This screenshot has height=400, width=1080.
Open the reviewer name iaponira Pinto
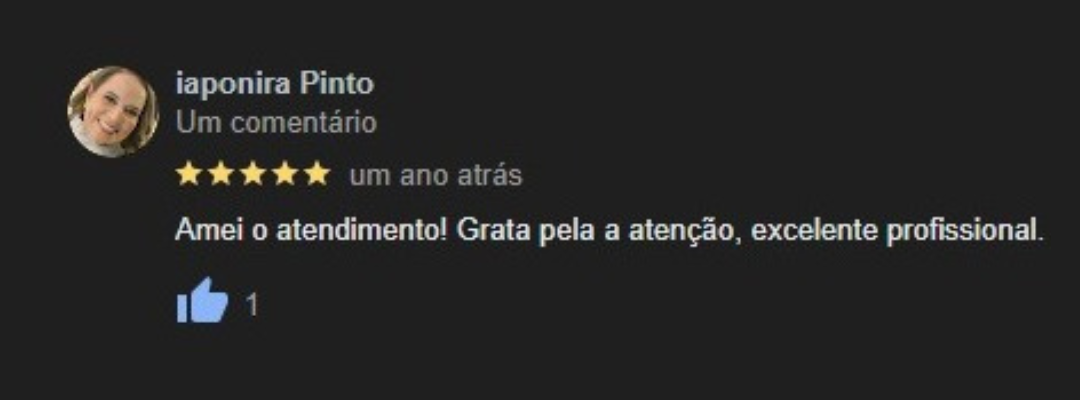(275, 85)
